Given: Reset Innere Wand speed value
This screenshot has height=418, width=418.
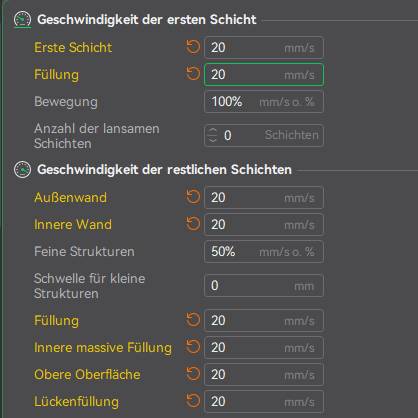Looking at the screenshot, I should tap(193, 224).
